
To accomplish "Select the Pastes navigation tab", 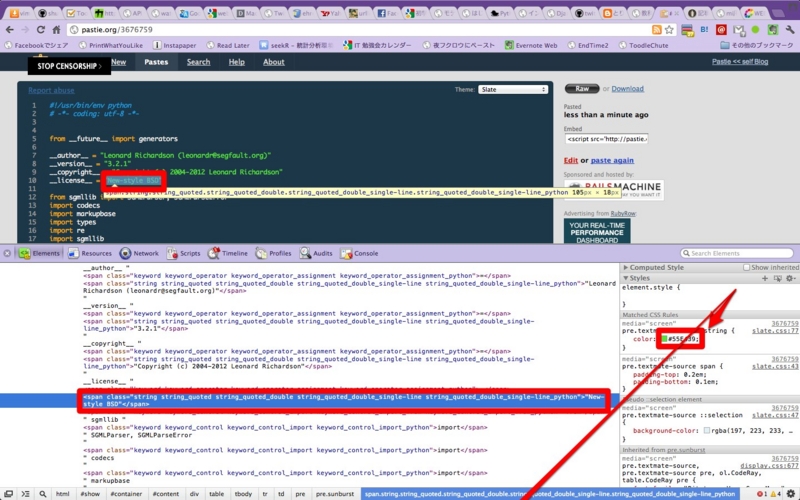I will 156,62.
